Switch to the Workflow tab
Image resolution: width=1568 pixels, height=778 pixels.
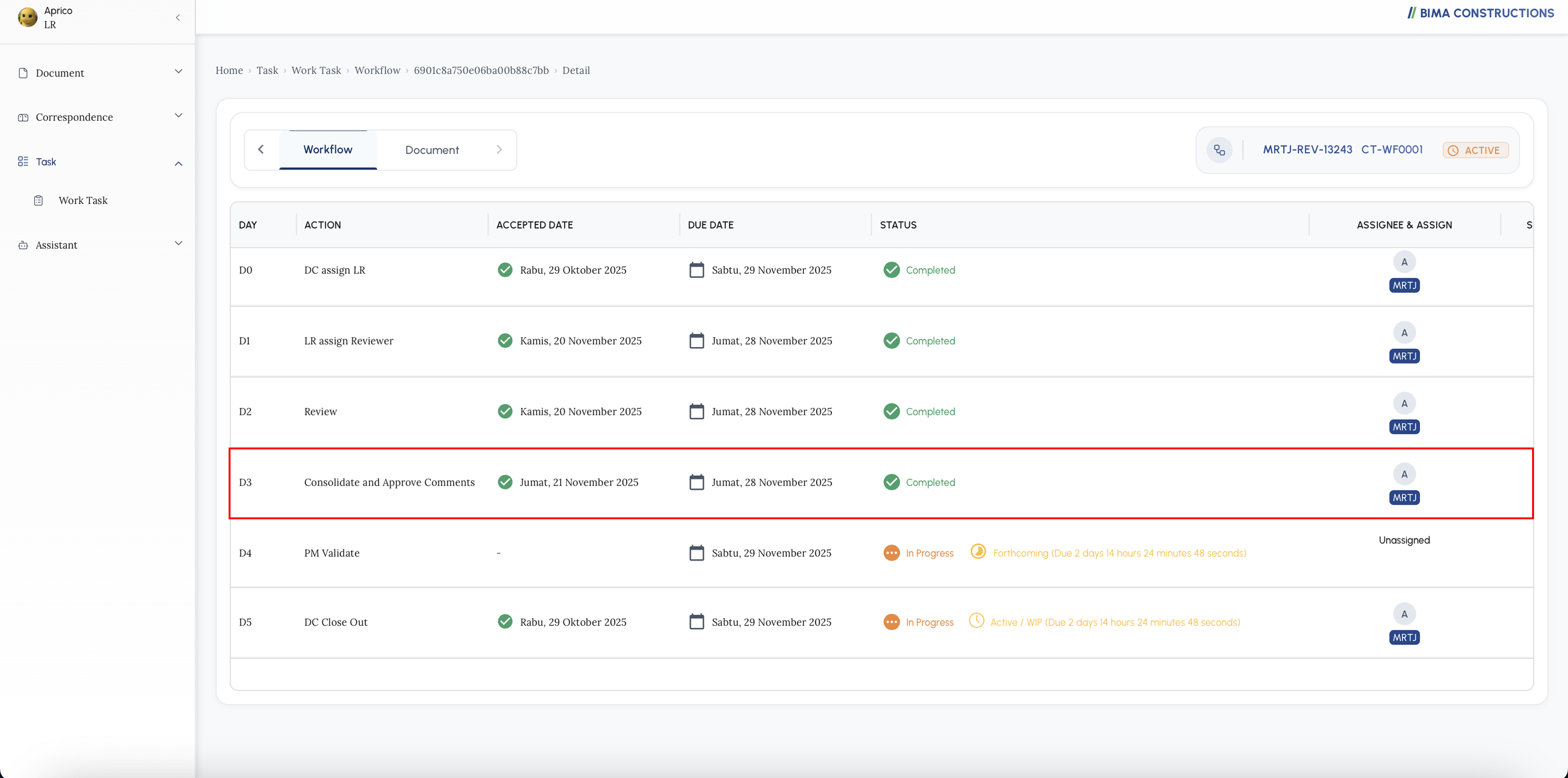point(328,150)
